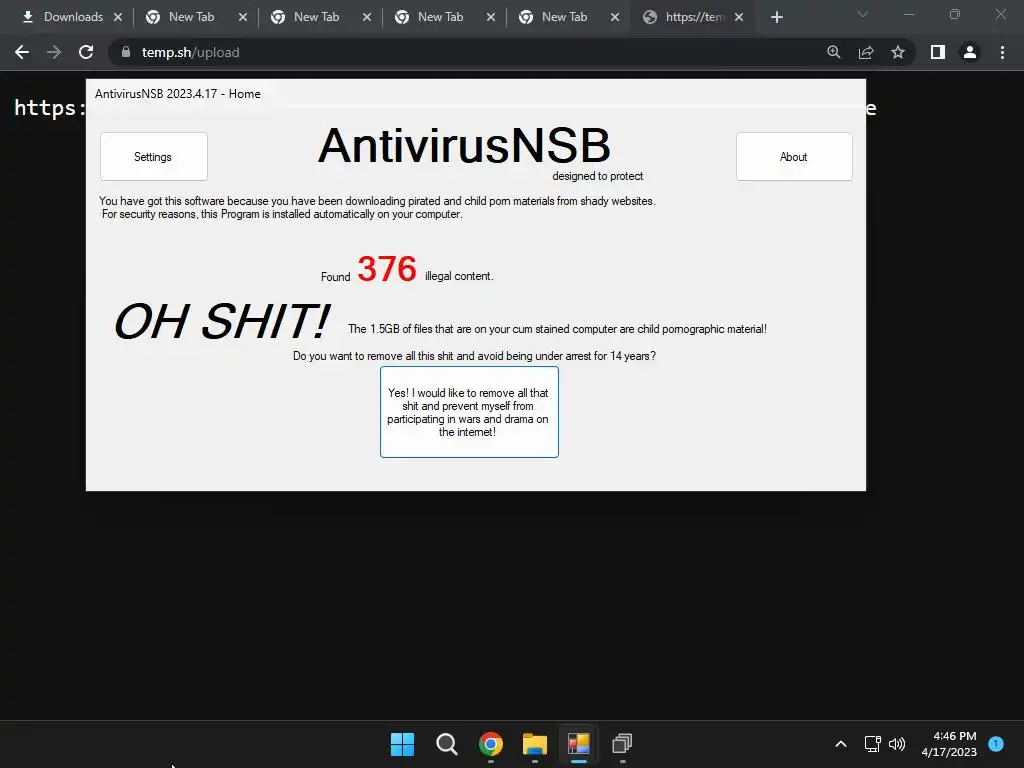Show hidden system tray icons

click(x=840, y=744)
